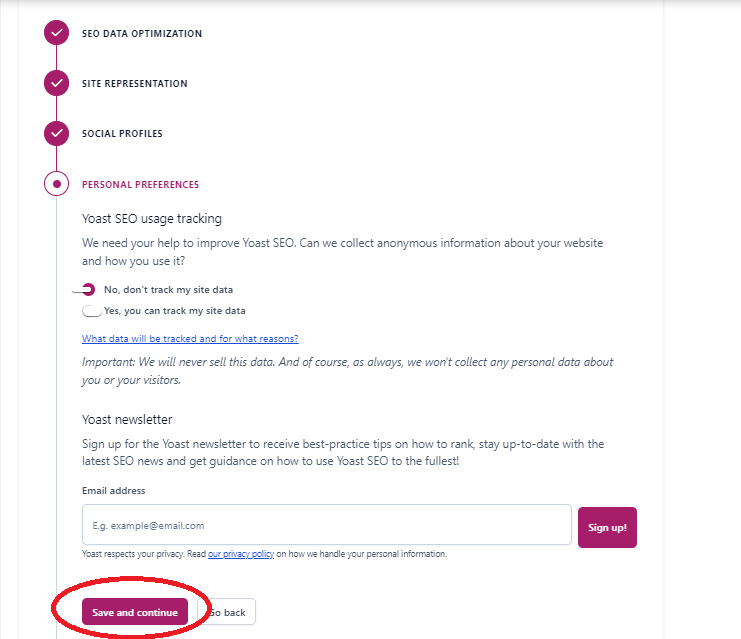
Task: Click the Personal Preferences step title
Action: click(x=140, y=185)
